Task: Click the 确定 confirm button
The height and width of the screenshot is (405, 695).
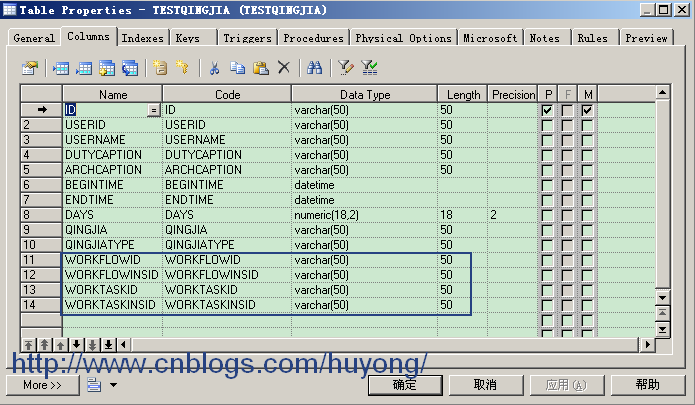Action: 405,385
